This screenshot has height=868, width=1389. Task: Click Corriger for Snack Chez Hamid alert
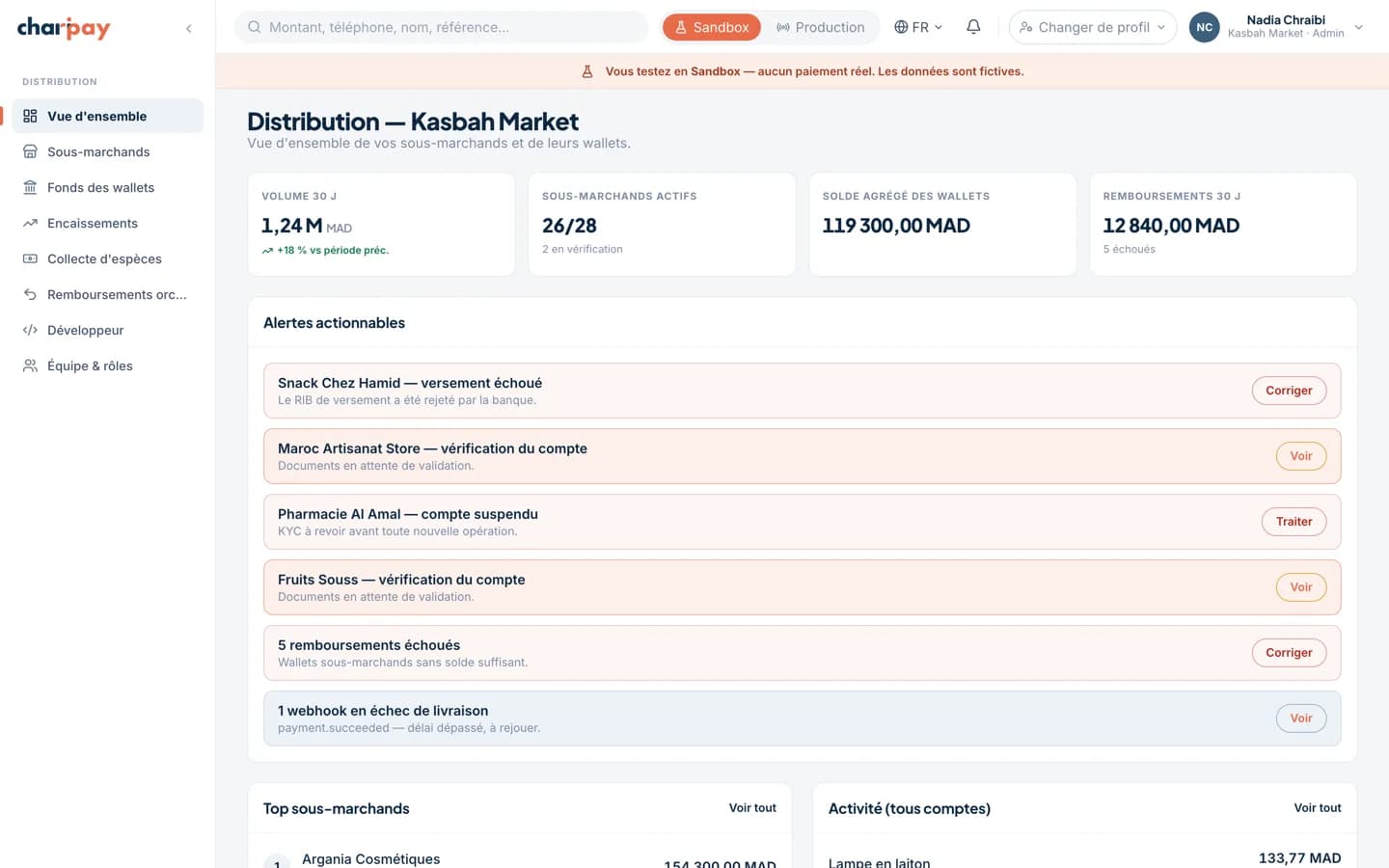click(1289, 391)
